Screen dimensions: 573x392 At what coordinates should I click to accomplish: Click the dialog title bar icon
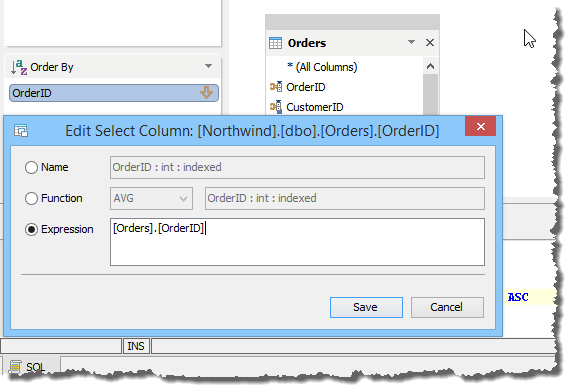click(x=21, y=130)
